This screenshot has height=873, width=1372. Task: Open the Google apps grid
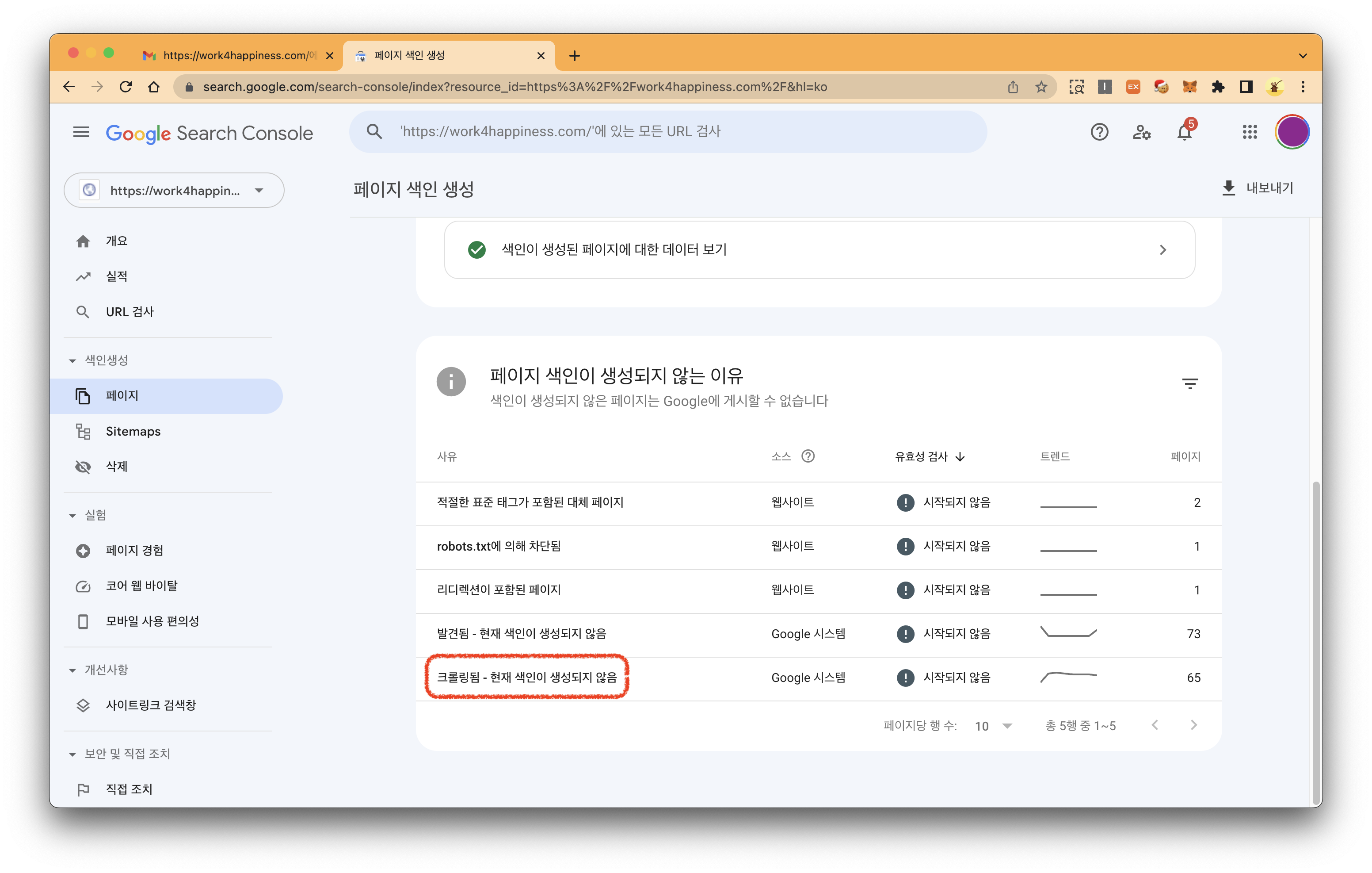coord(1250,132)
